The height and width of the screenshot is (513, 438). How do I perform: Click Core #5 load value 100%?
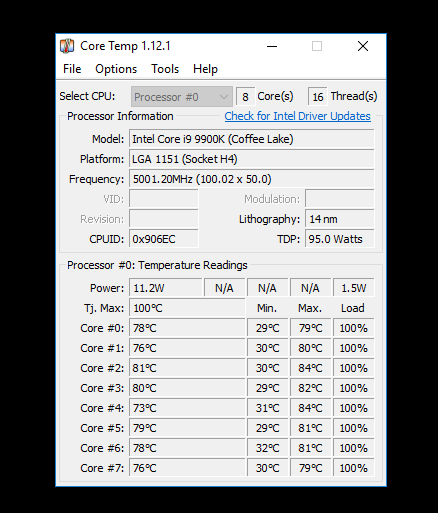354,428
